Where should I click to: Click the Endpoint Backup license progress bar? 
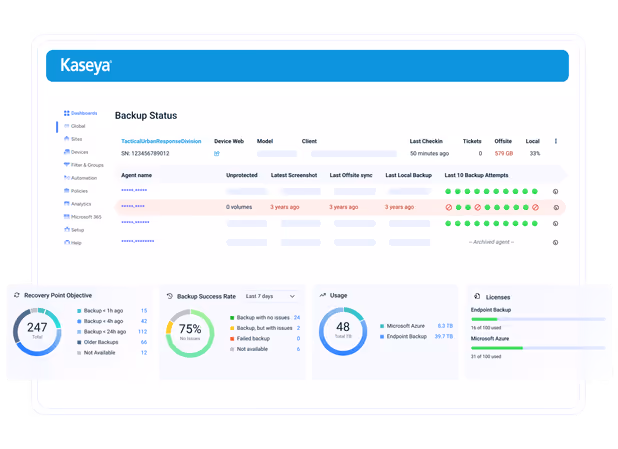(x=538, y=319)
